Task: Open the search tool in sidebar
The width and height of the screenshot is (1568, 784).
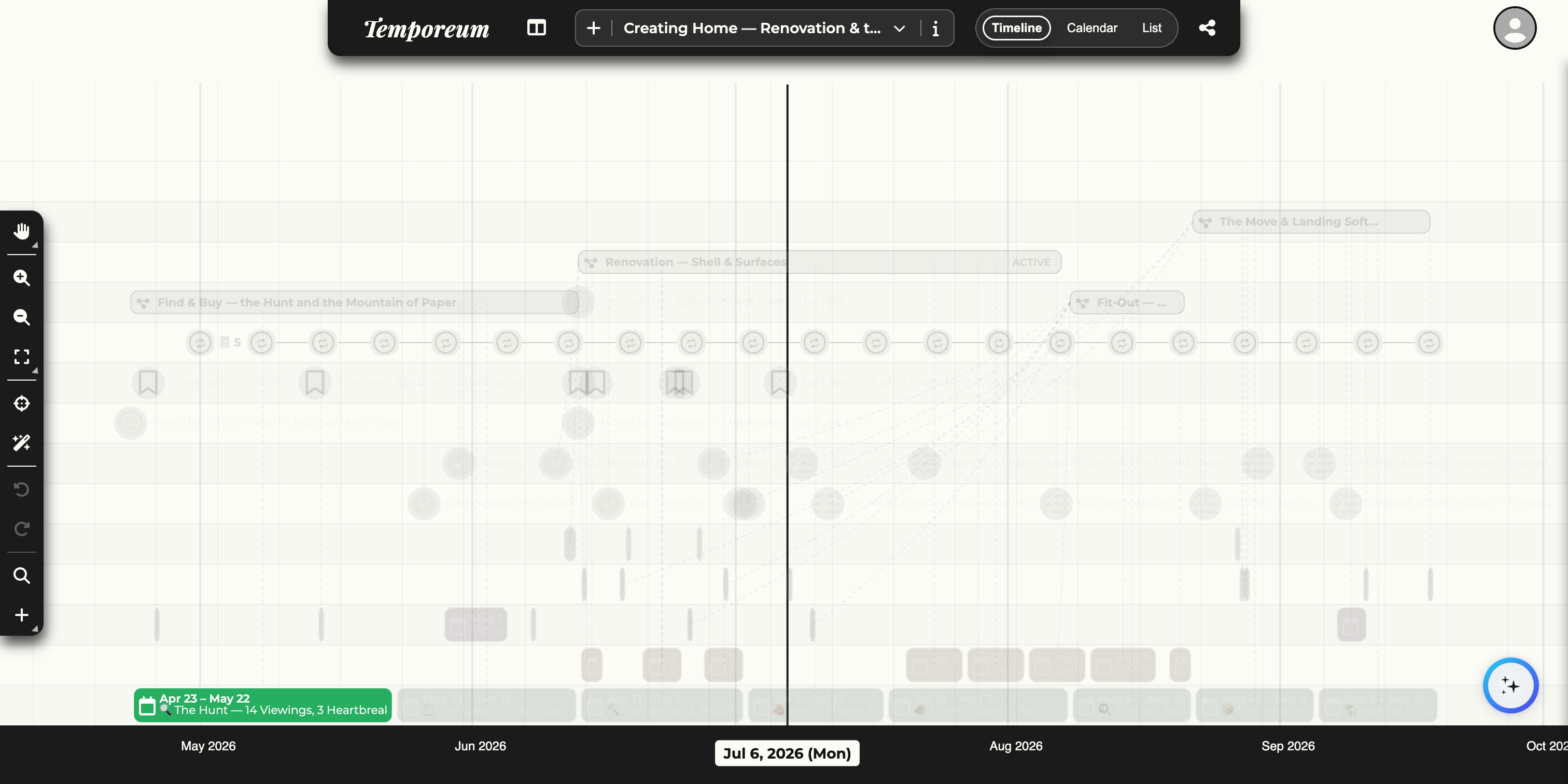Action: point(22,575)
